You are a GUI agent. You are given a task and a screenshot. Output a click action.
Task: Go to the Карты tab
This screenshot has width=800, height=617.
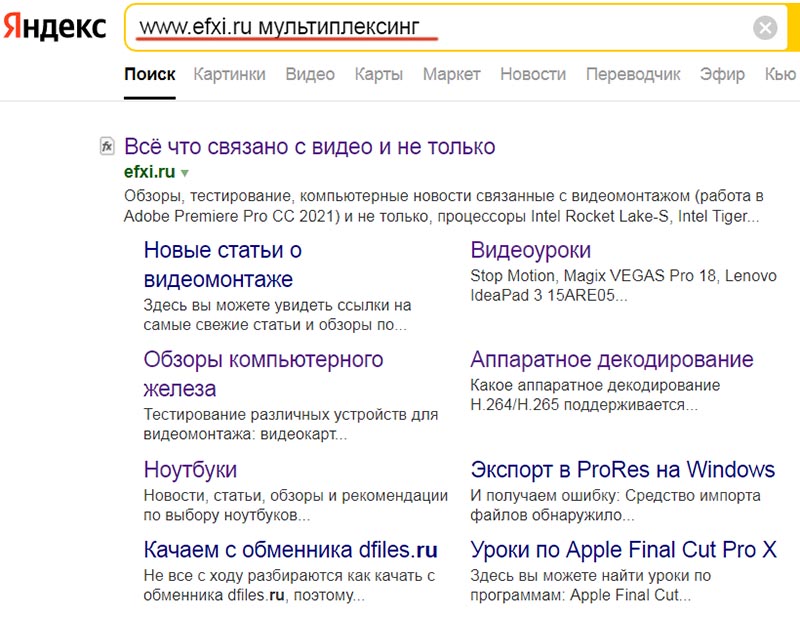click(x=379, y=75)
